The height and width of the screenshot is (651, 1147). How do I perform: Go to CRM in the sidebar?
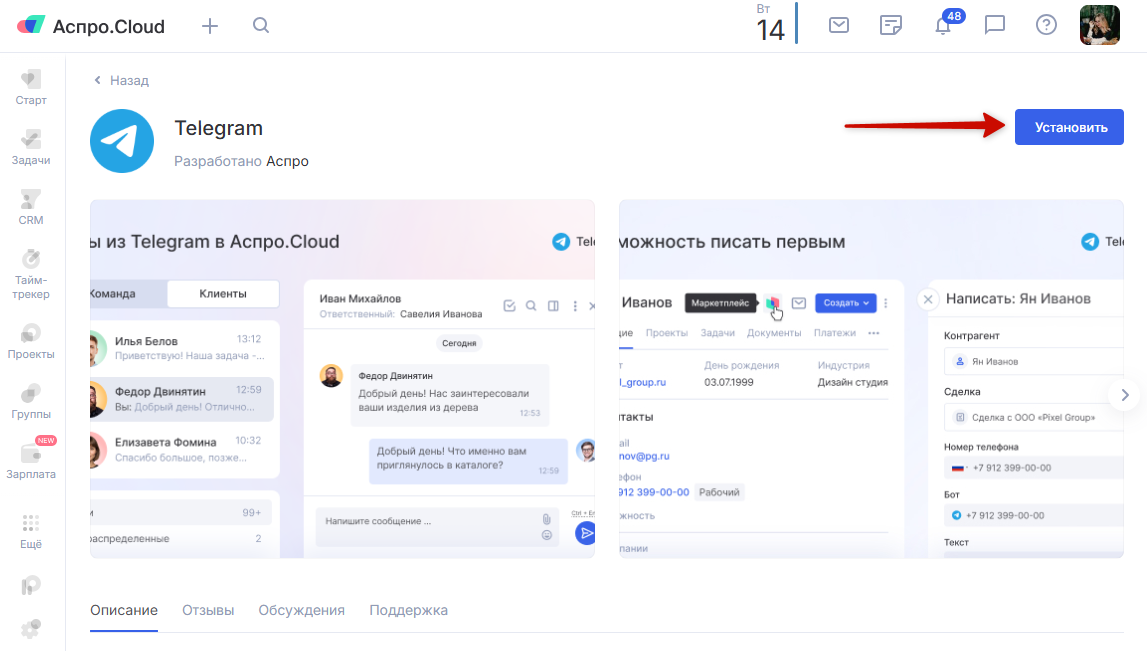(x=31, y=208)
